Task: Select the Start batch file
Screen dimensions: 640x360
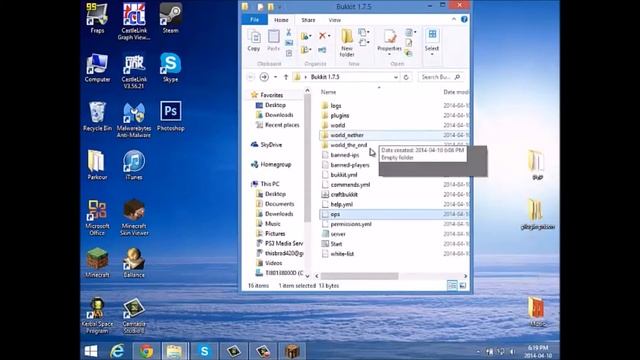Action: (x=336, y=244)
